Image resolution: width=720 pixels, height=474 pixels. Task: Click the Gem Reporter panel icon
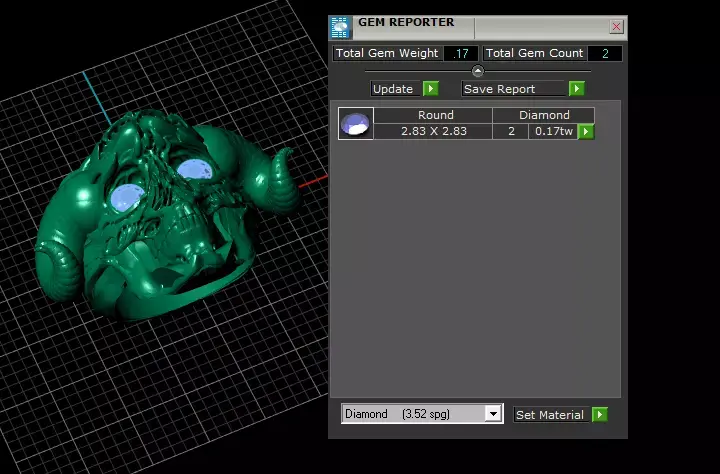point(340,28)
